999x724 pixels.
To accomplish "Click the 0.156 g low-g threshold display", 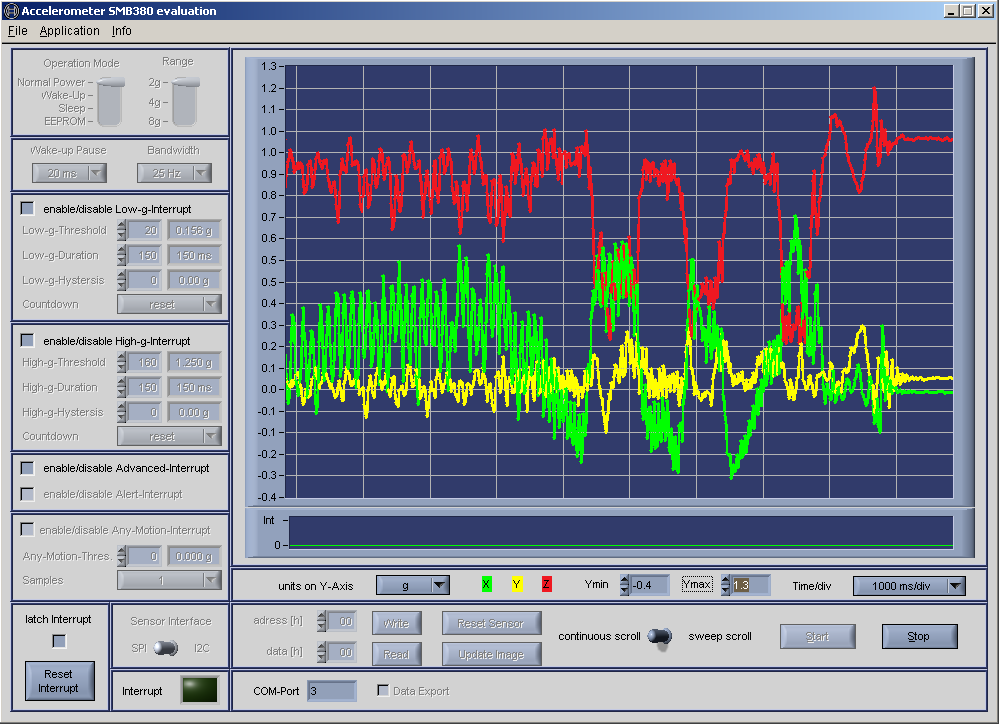I will coord(194,230).
